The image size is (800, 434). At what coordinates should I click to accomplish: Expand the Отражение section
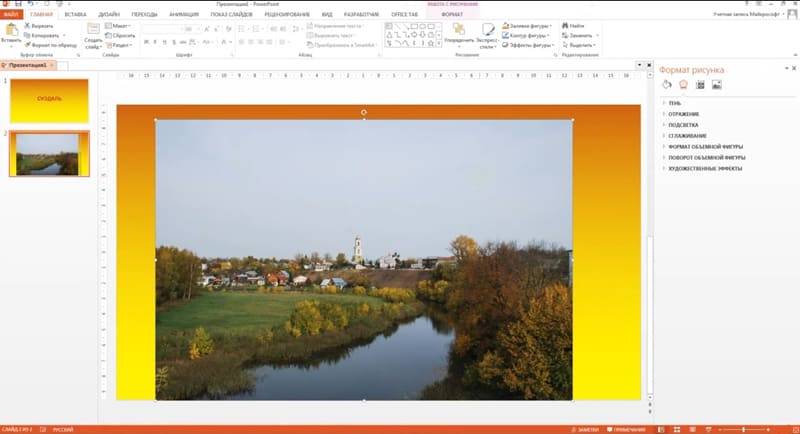pos(683,114)
